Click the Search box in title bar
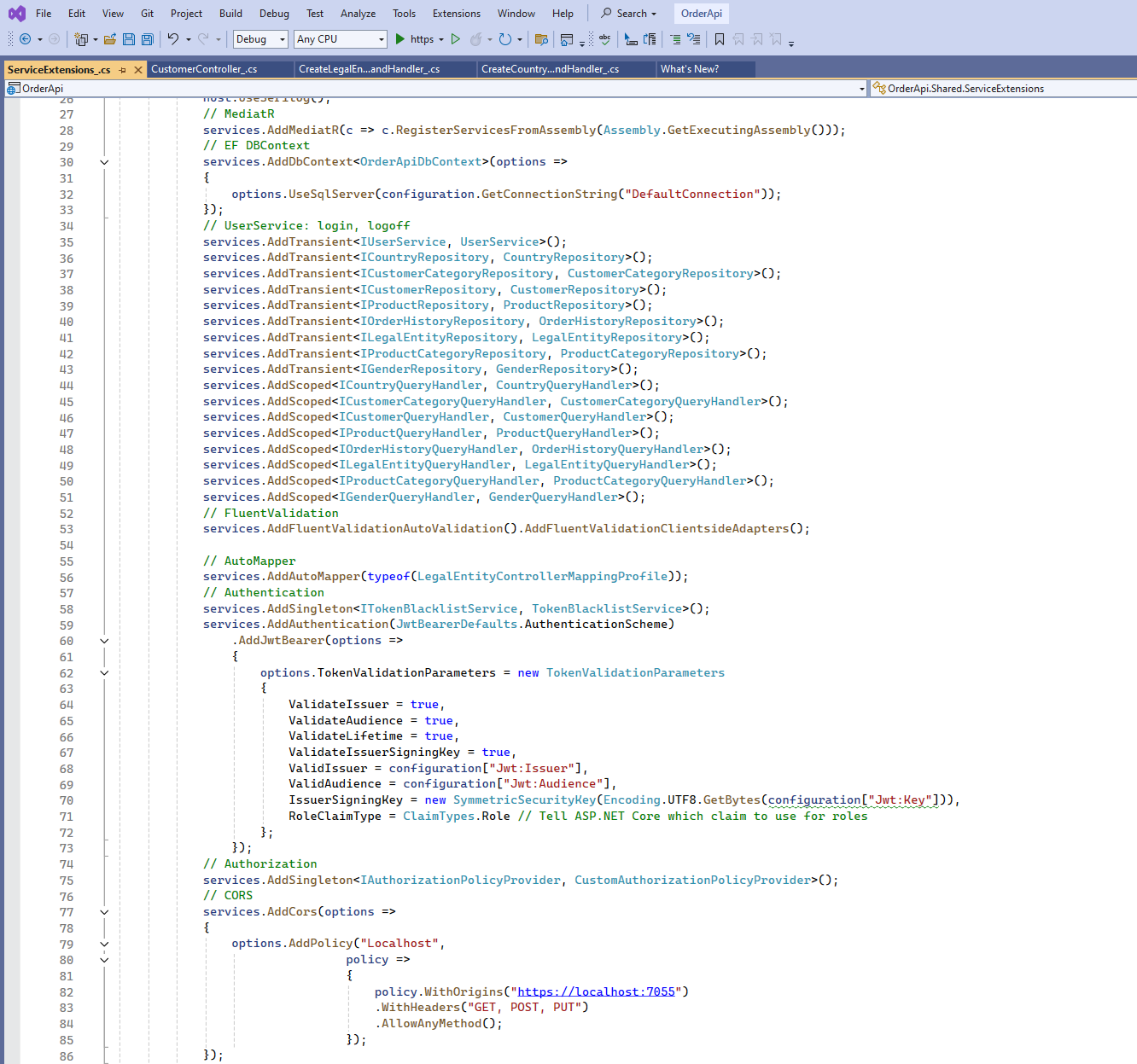The width and height of the screenshot is (1137, 1064). (x=629, y=14)
